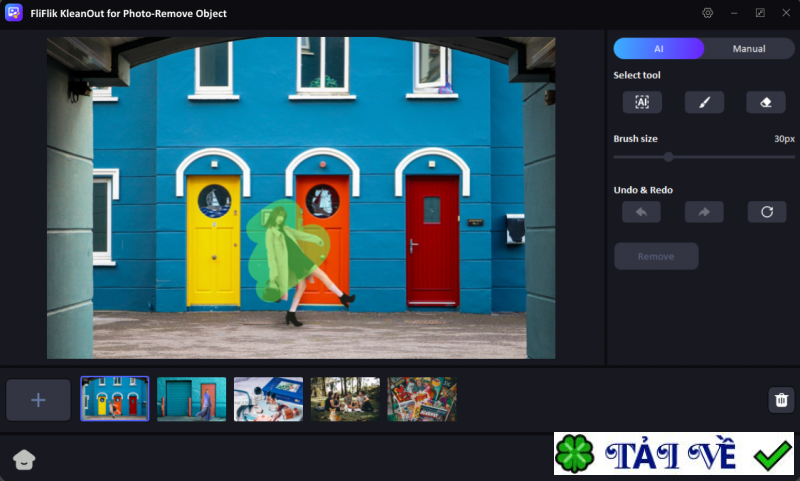The width and height of the screenshot is (800, 481).
Task: Switch to Manual mode
Action: click(x=749, y=49)
